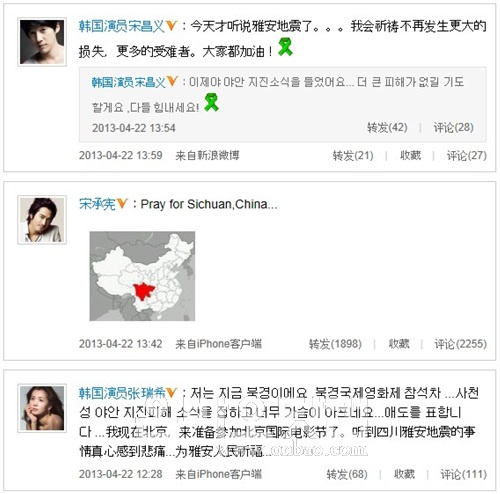Viewport: 500px width, 494px height.
Task: Open 张瑞希's profile avatar
Action: [x=42, y=408]
